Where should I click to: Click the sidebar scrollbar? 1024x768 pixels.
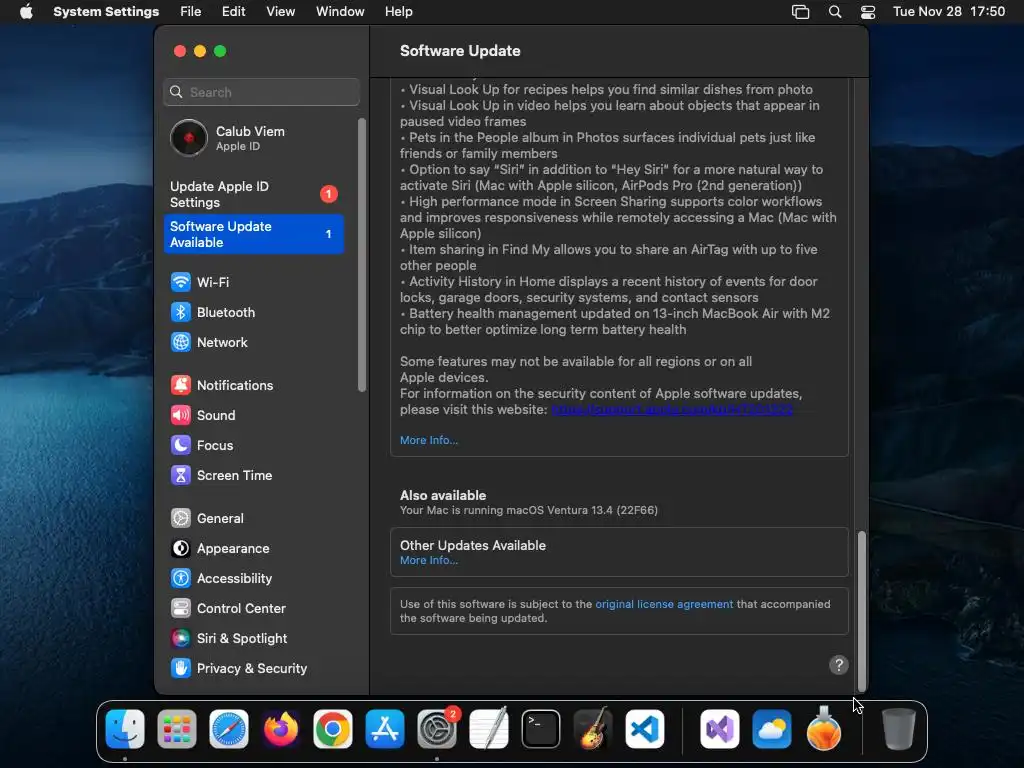point(362,255)
